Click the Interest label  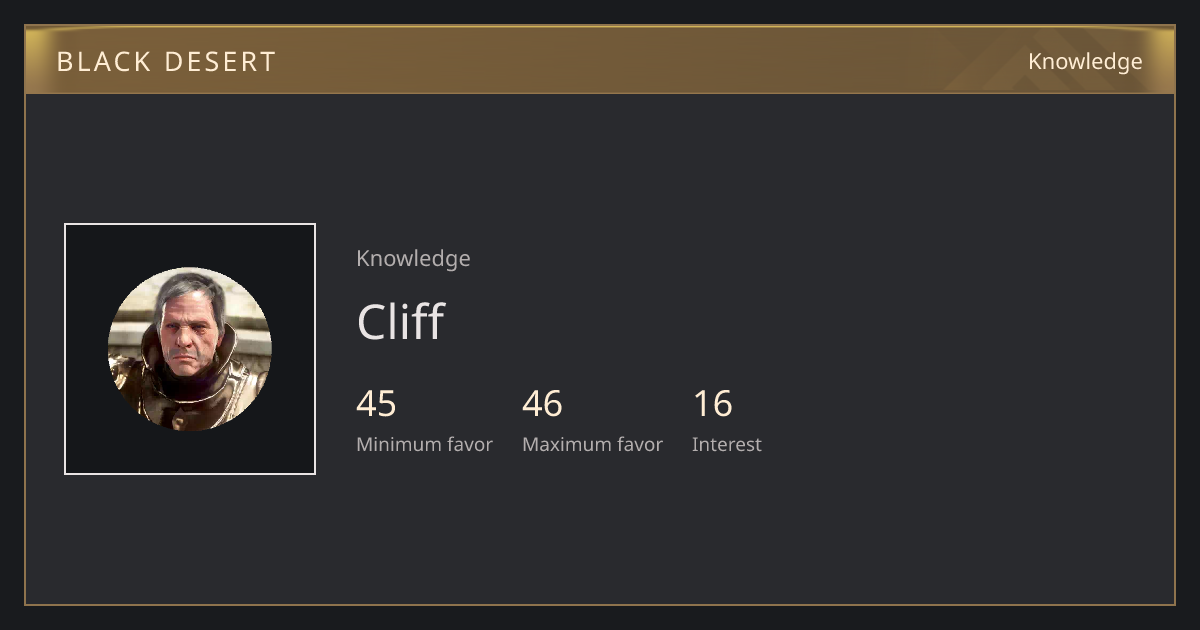pyautogui.click(x=726, y=444)
